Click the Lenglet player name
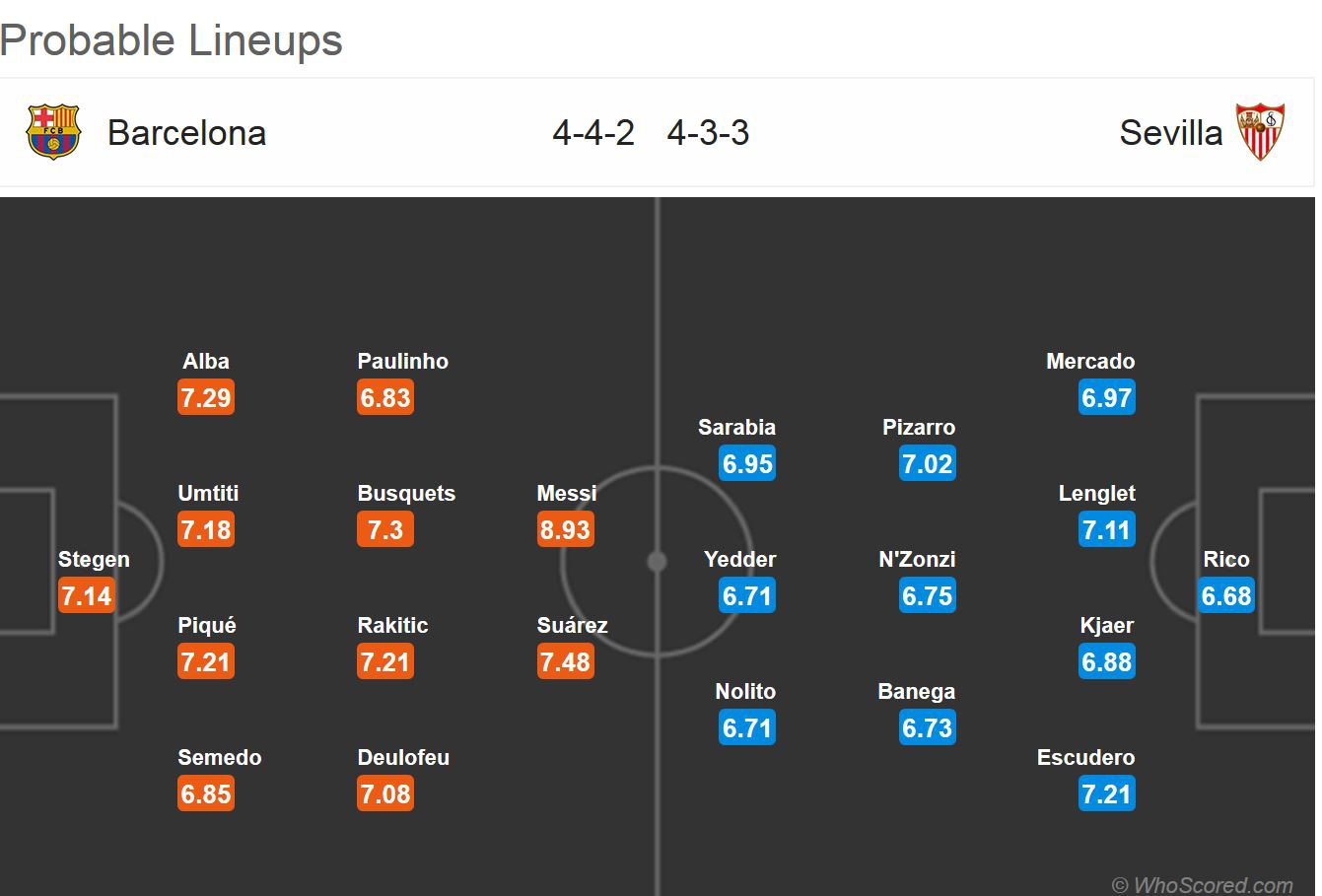 click(1096, 493)
